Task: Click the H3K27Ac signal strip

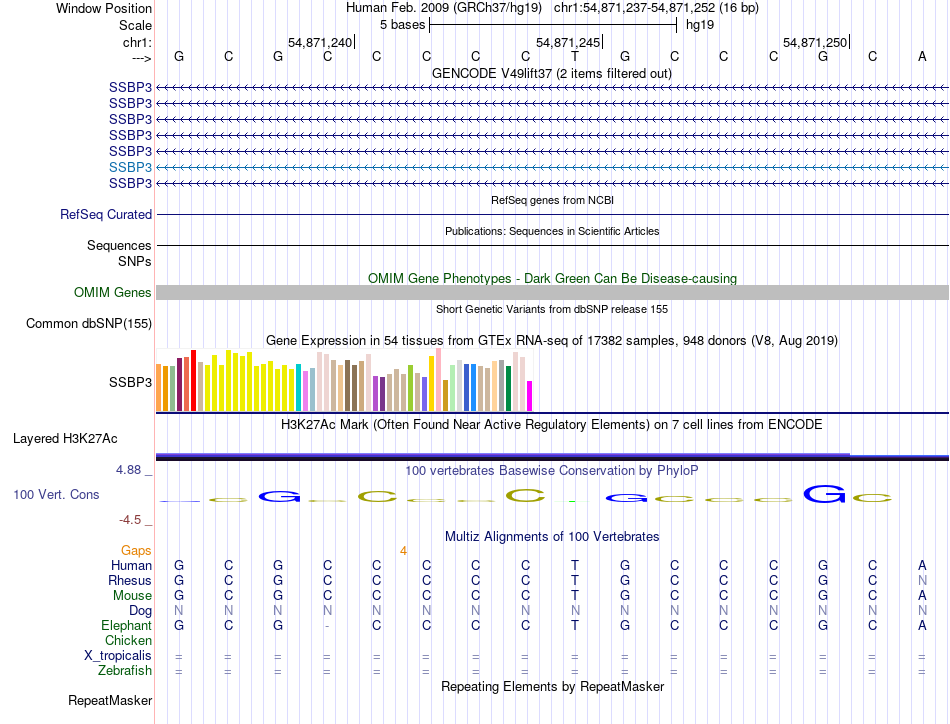Action: pos(552,456)
